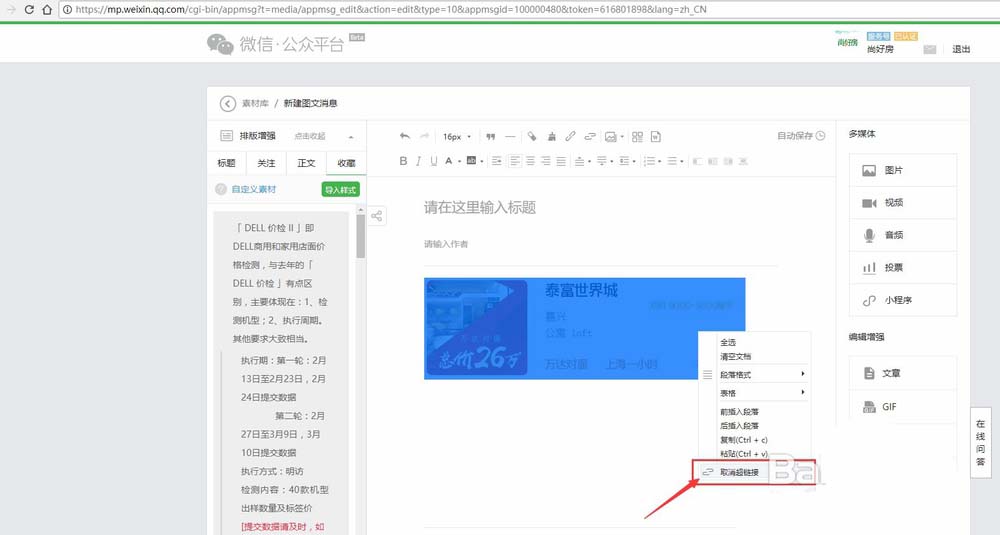Open the image icon dropdown arrow
The image size is (1000, 535).
pos(622,136)
